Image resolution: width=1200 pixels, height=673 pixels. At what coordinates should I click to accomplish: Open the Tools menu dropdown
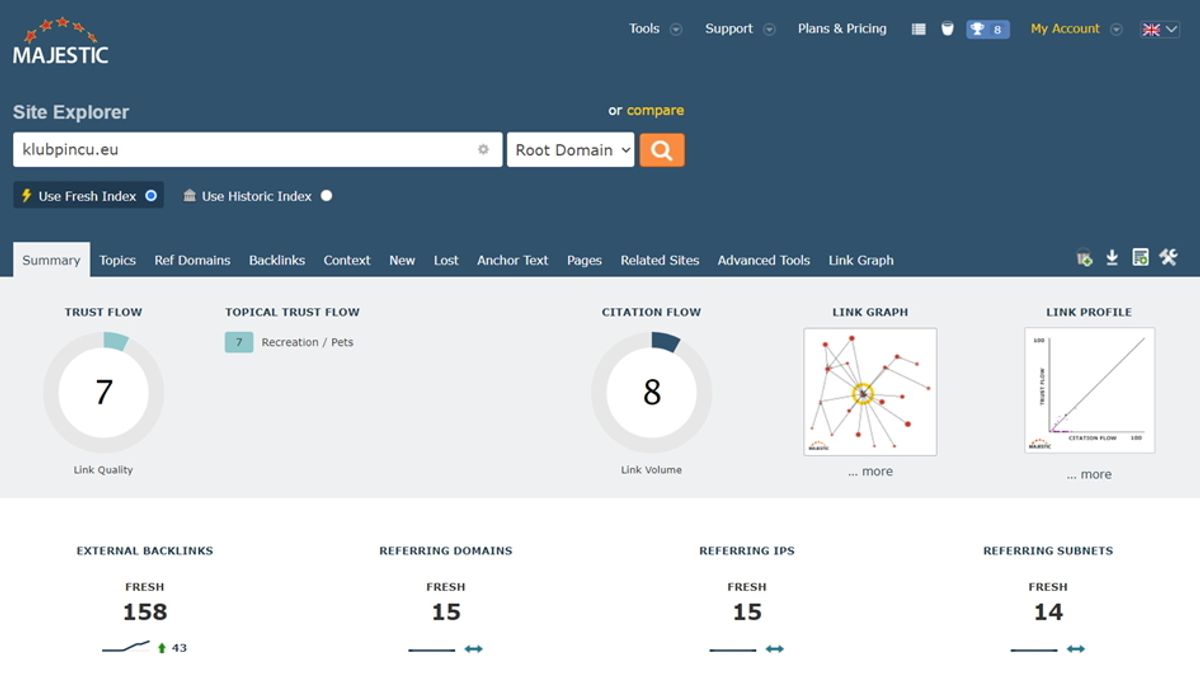coord(655,29)
